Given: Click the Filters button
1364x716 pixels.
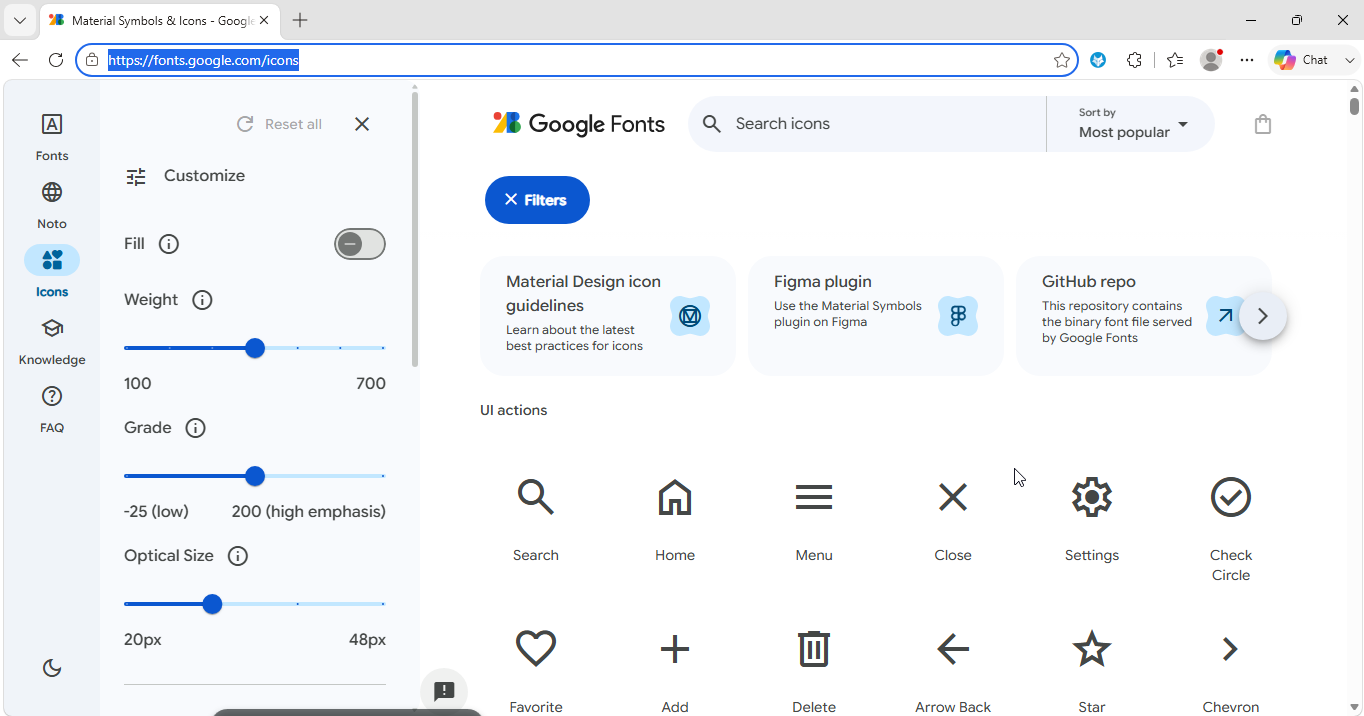Looking at the screenshot, I should (x=537, y=200).
